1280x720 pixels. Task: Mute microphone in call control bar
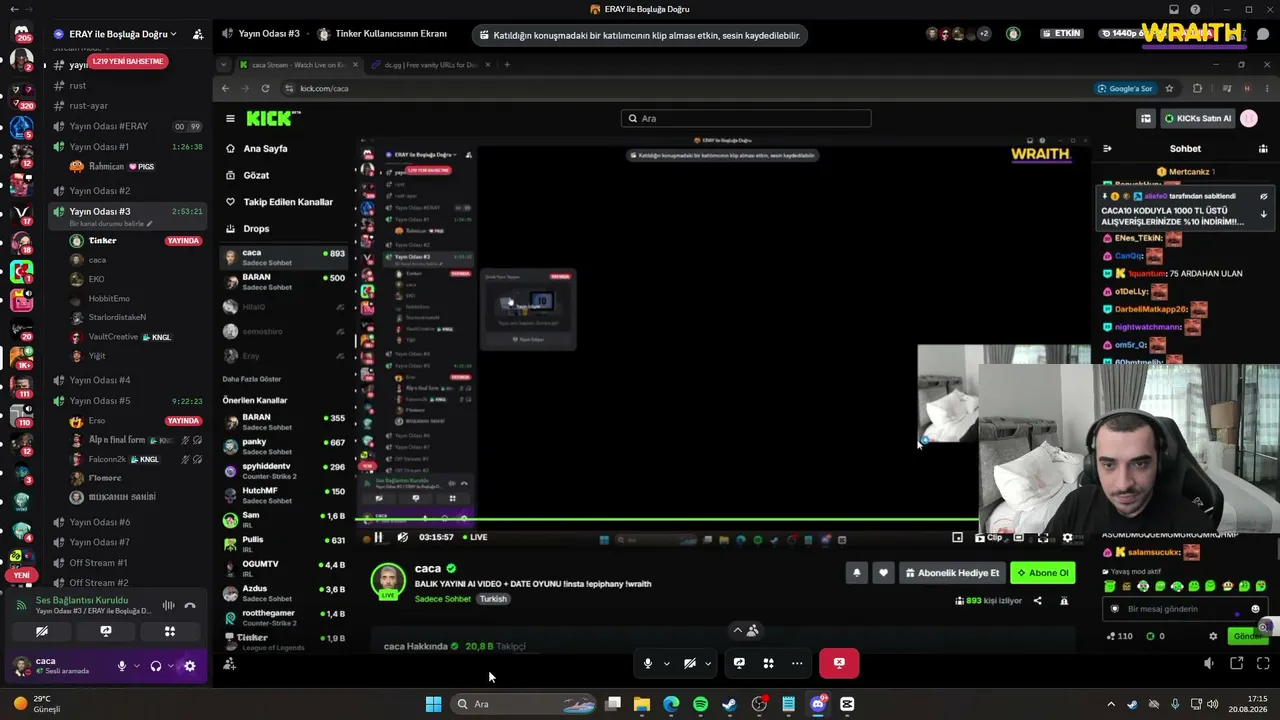coord(648,663)
